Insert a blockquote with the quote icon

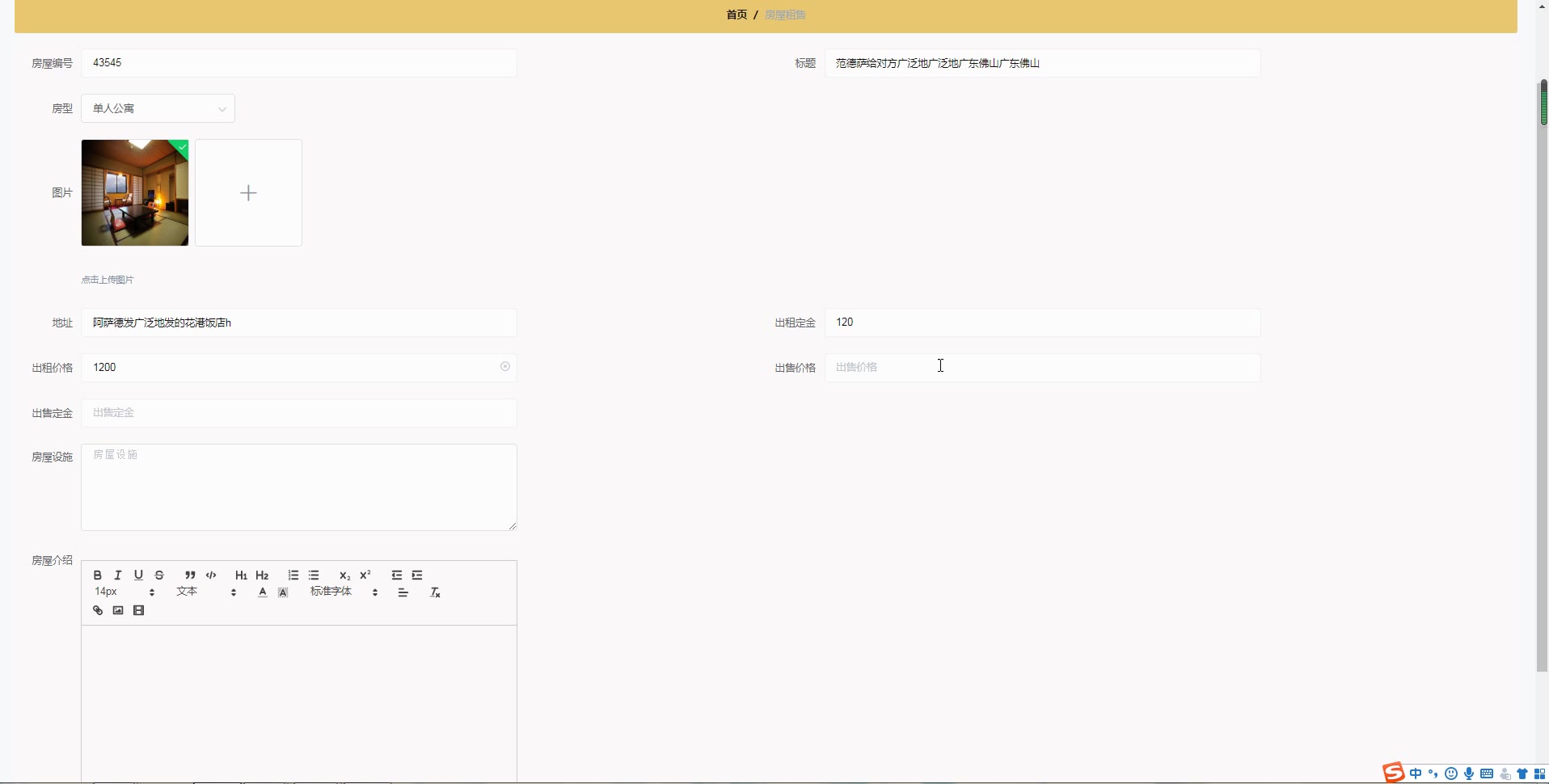point(190,575)
